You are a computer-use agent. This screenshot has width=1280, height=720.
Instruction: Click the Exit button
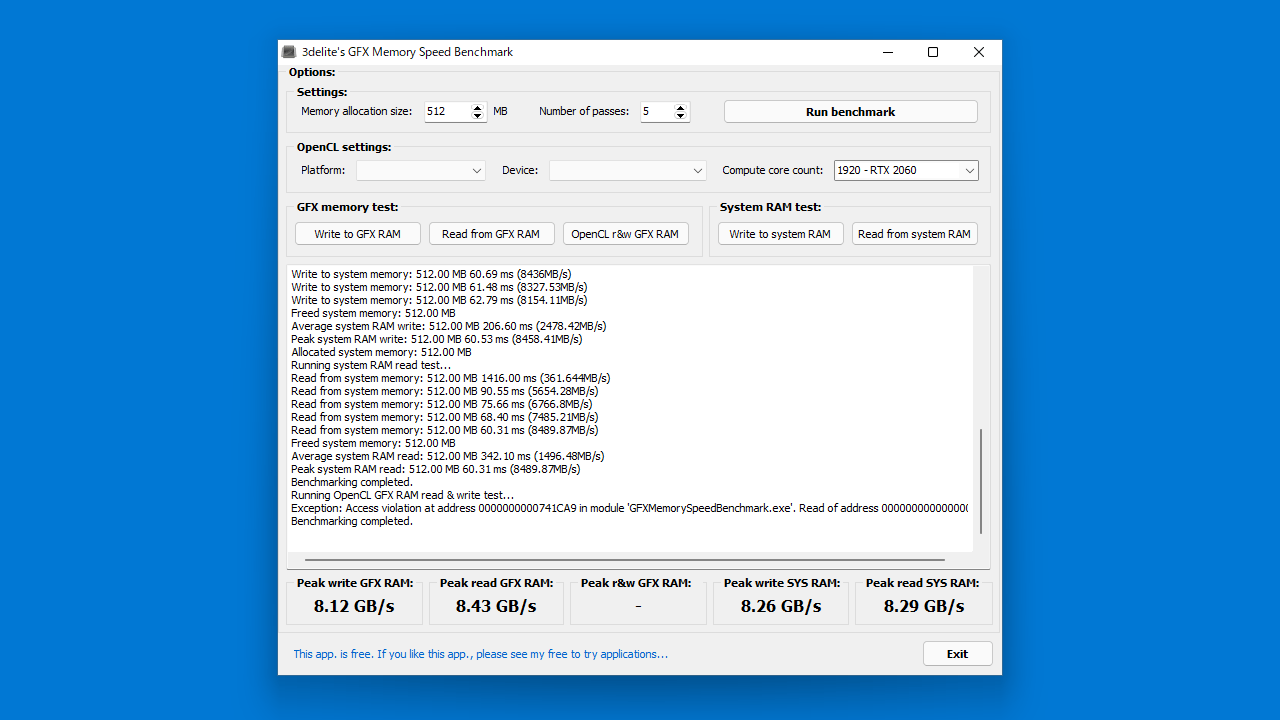[958, 654]
